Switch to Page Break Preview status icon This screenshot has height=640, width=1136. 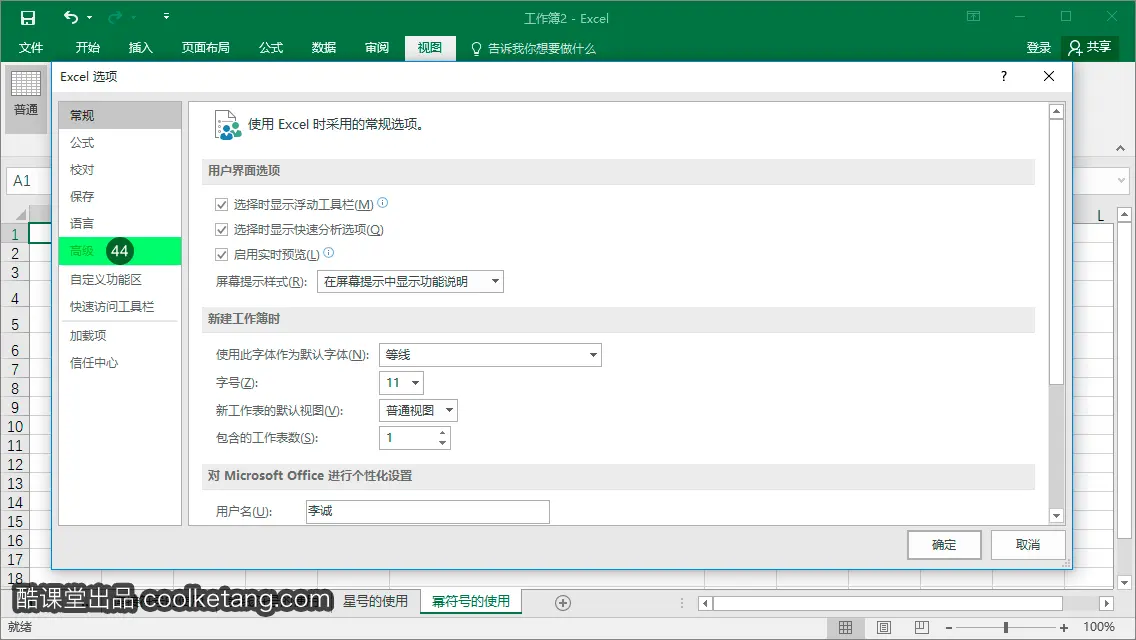(x=922, y=628)
